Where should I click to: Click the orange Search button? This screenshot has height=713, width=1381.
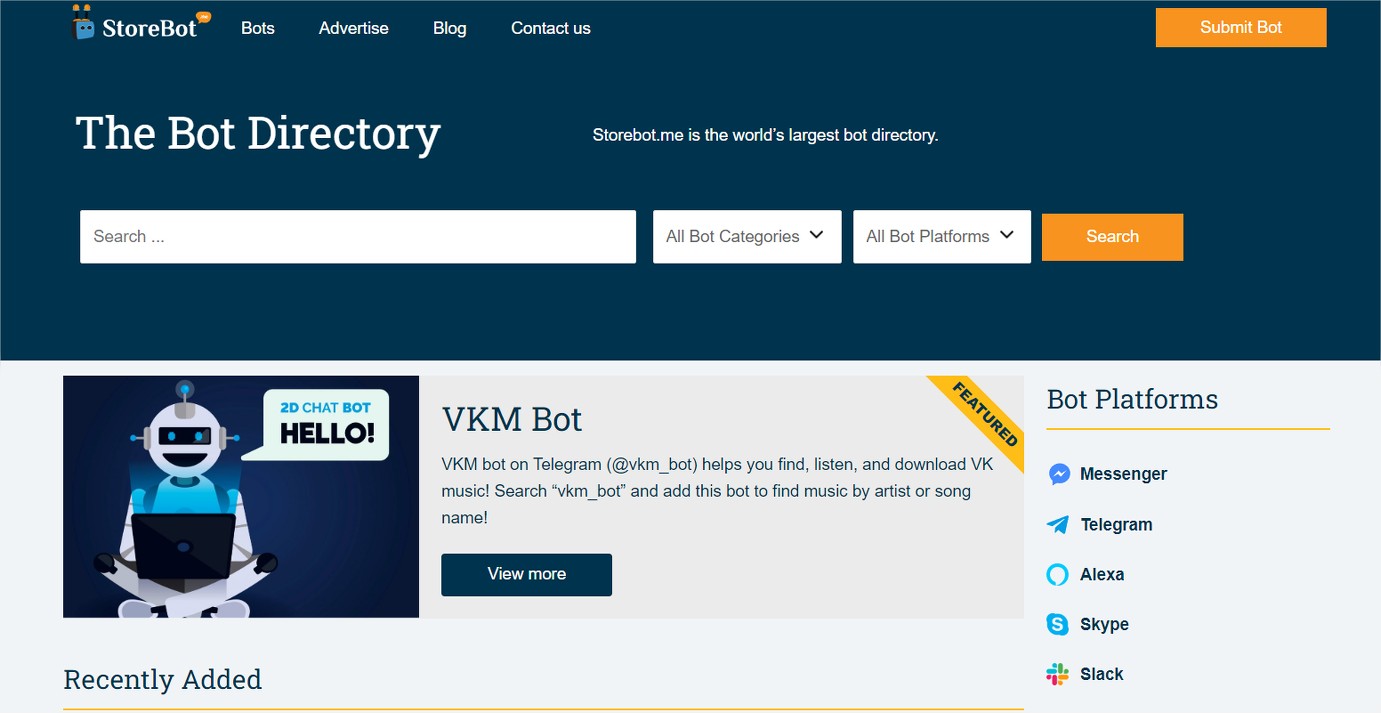tap(1112, 237)
